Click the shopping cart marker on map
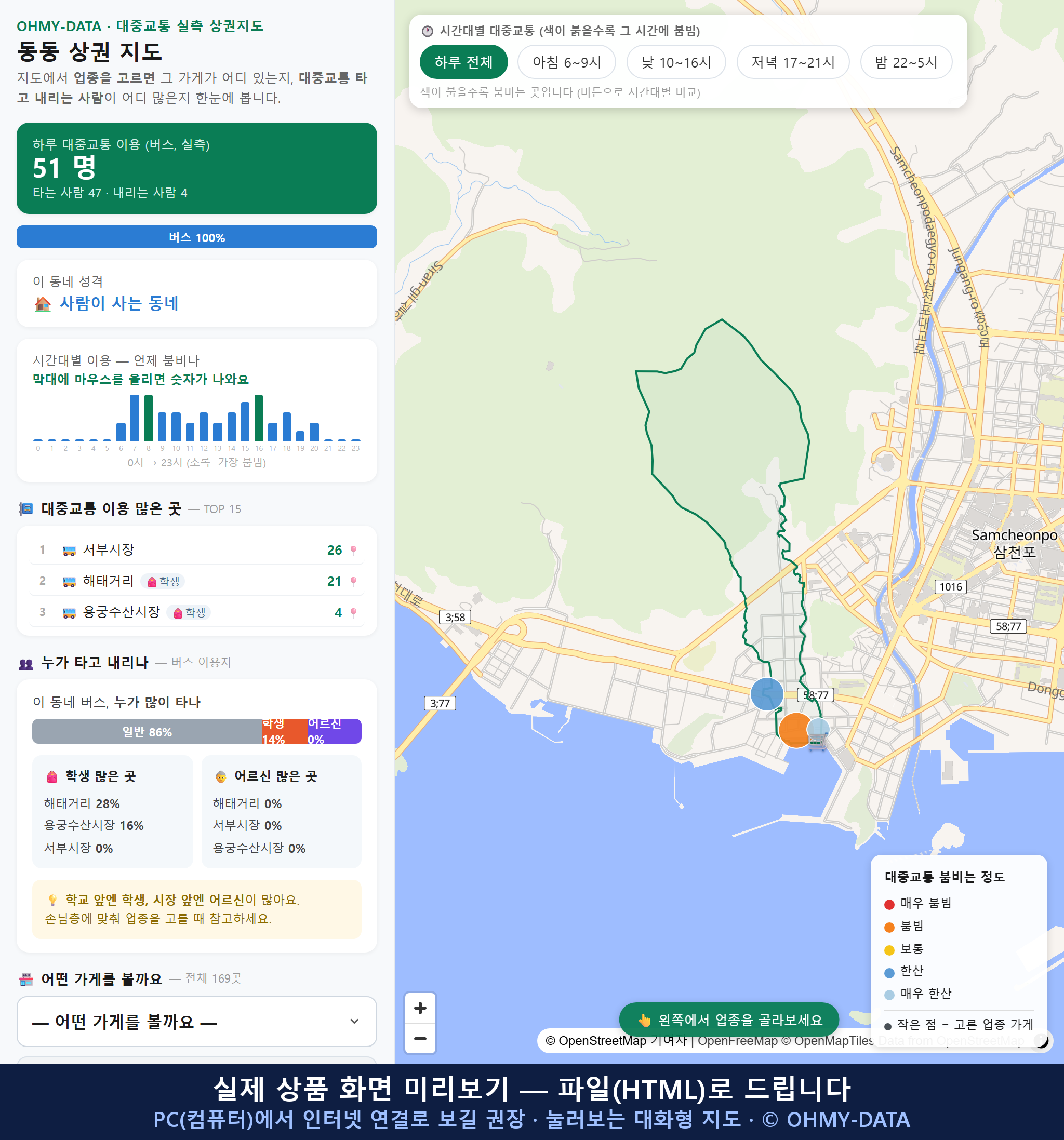Viewport: 1064px width, 1140px height. pos(817,742)
